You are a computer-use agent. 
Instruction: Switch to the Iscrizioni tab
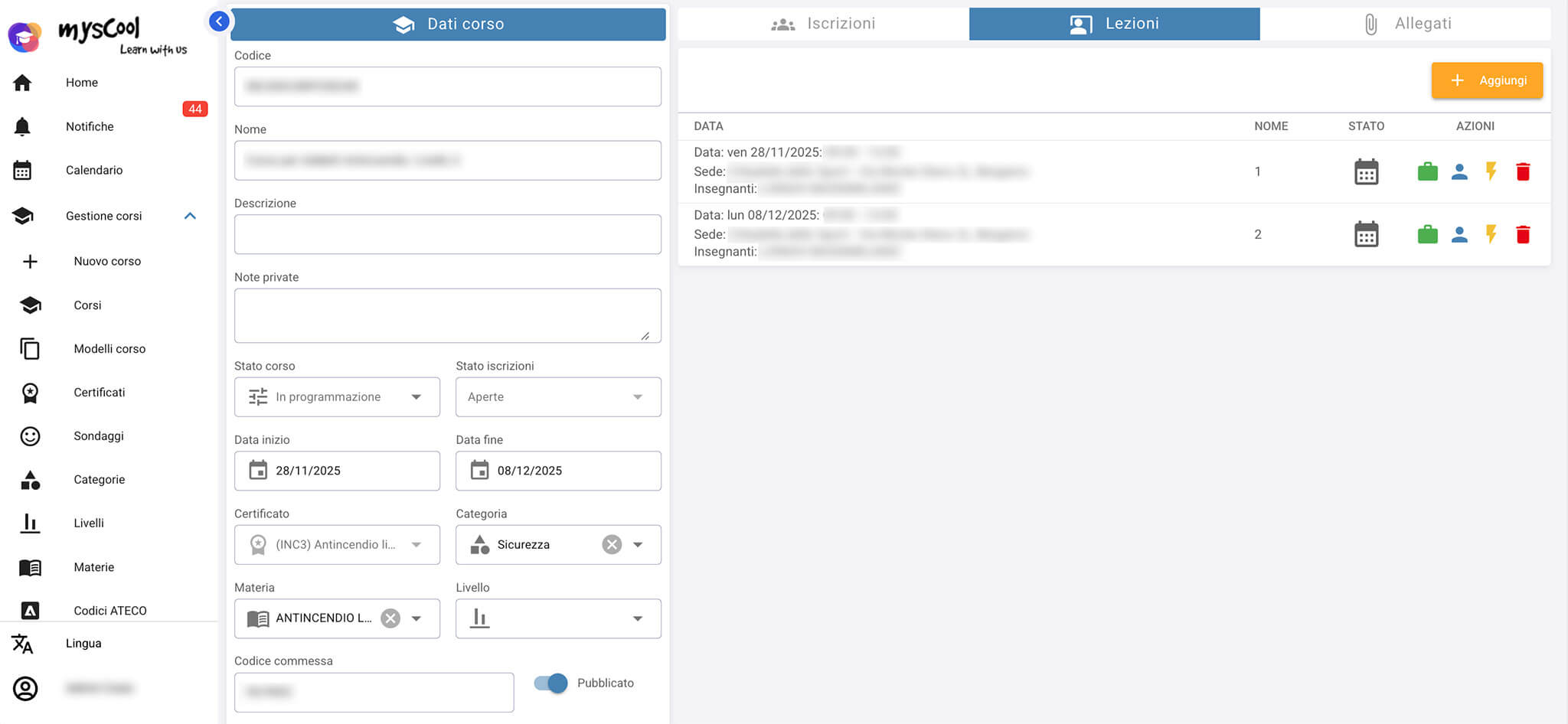pos(823,24)
